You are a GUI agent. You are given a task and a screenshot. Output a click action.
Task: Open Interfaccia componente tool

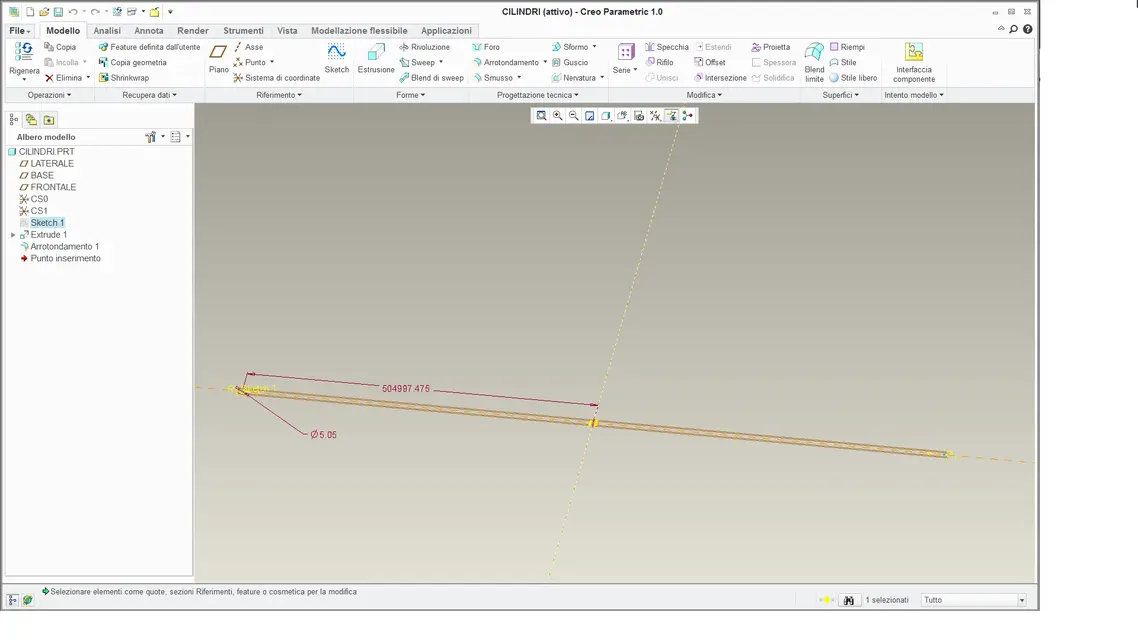(x=914, y=62)
